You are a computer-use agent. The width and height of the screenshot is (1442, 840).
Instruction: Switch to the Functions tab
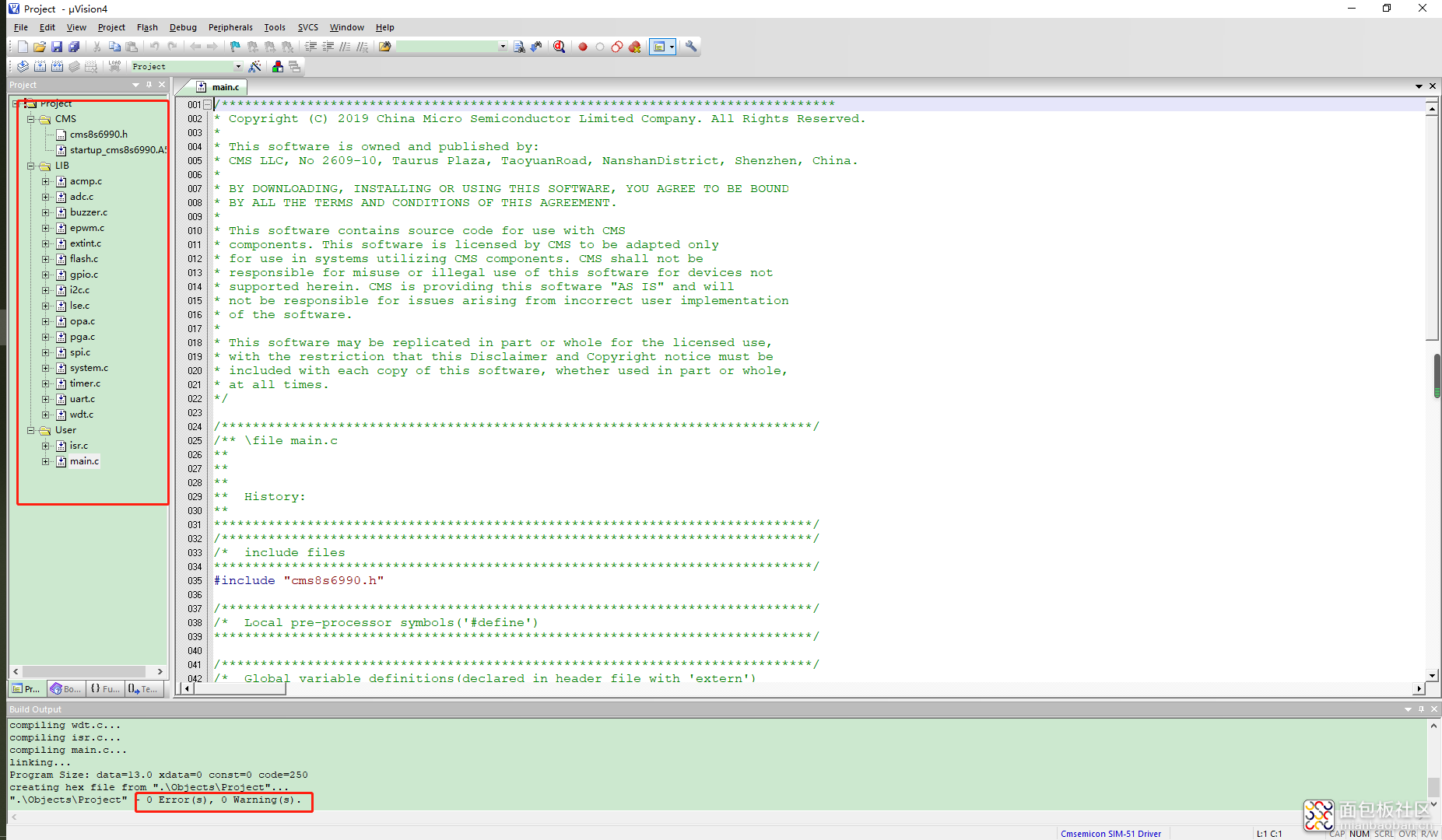coord(104,689)
